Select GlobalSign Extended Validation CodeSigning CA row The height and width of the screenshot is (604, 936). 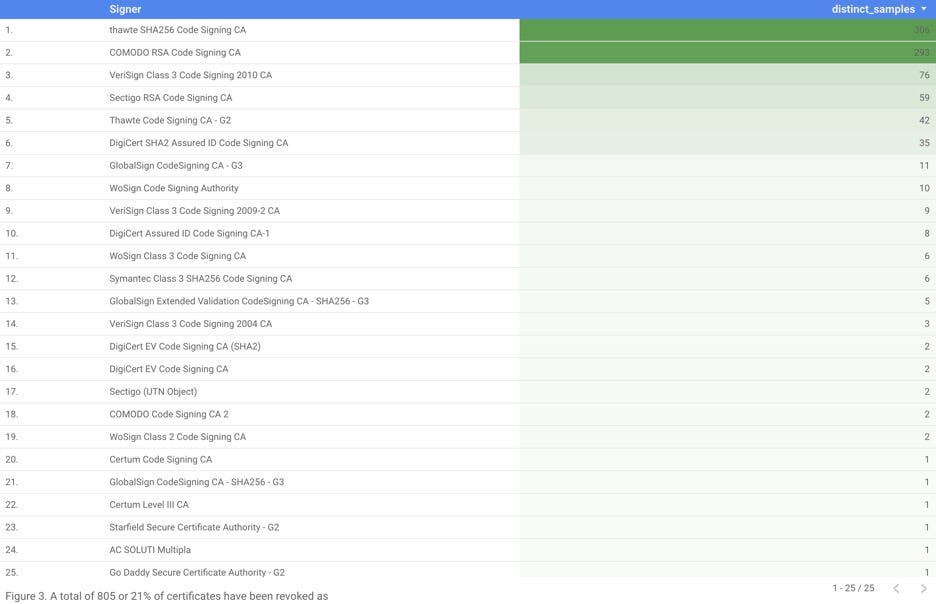(468, 301)
